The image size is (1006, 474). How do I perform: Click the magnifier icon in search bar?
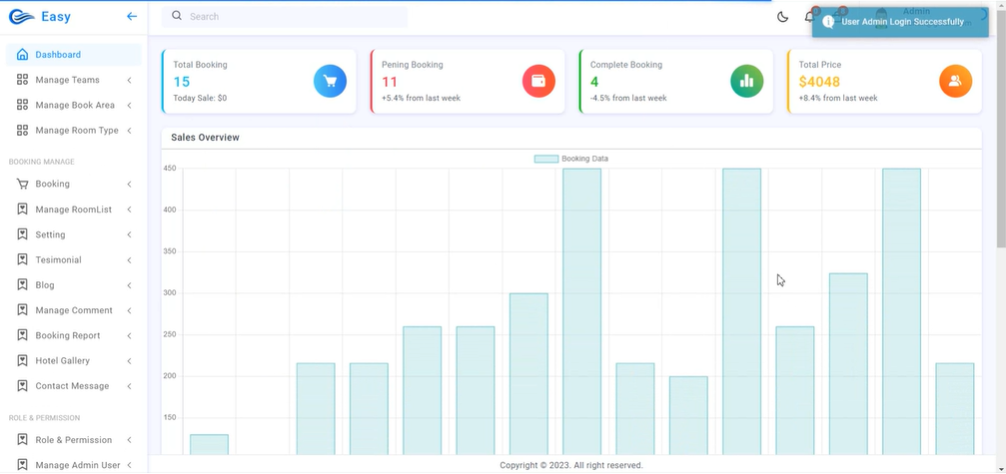(177, 16)
